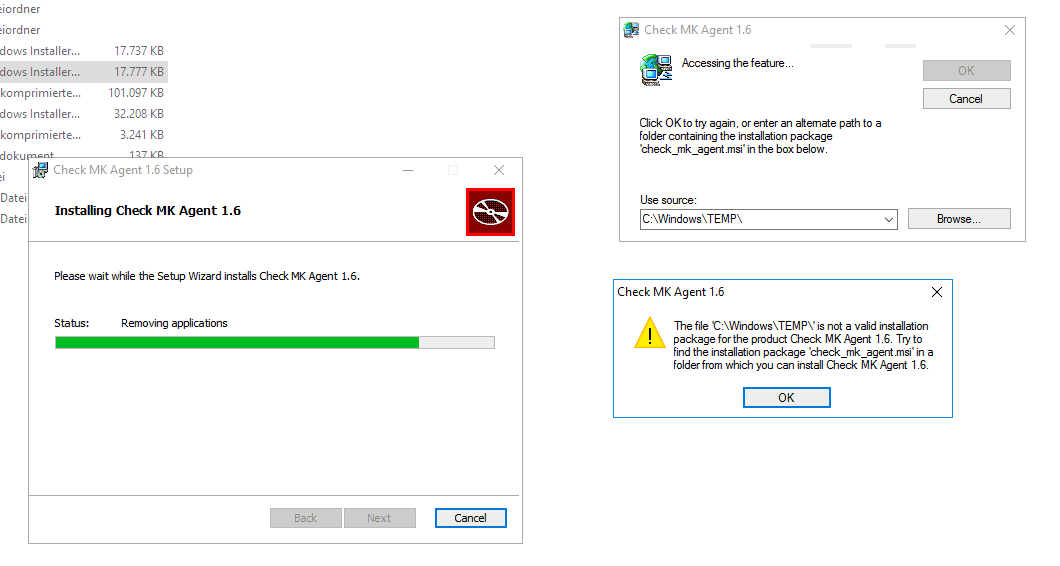
Task: Click the title bar icon of the source dialog
Action: [x=631, y=30]
